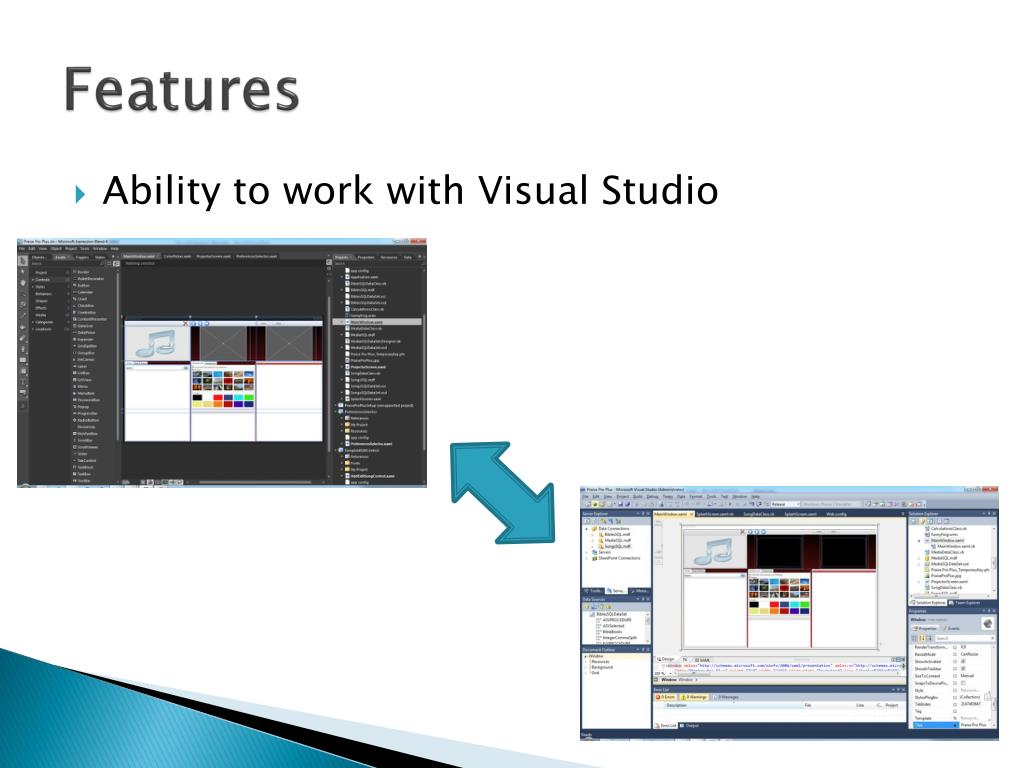This screenshot has width=1024, height=768.
Task: Select Background node in Visual Studio Document Outline
Action: tap(602, 667)
